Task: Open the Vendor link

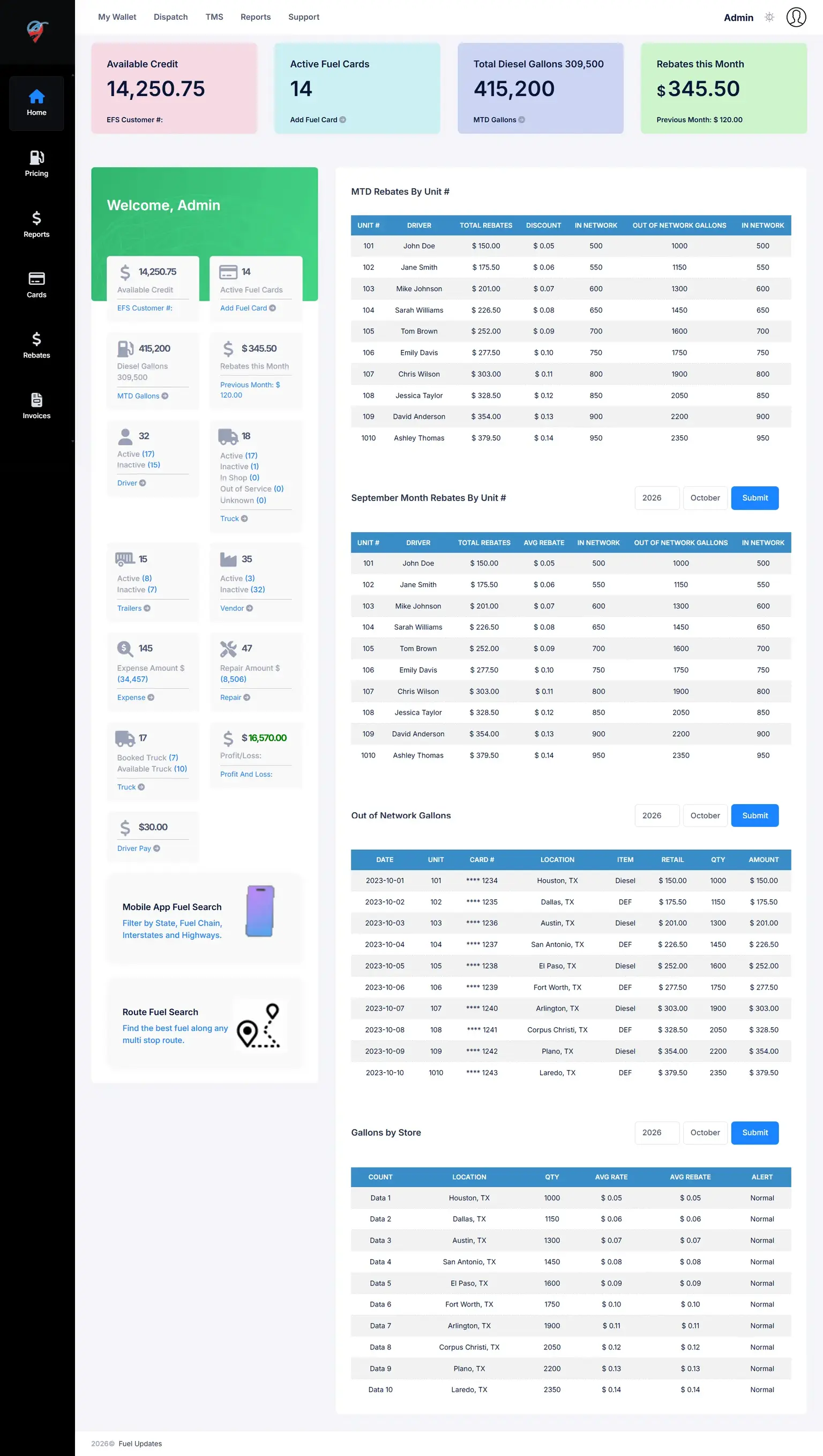Action: pos(236,608)
